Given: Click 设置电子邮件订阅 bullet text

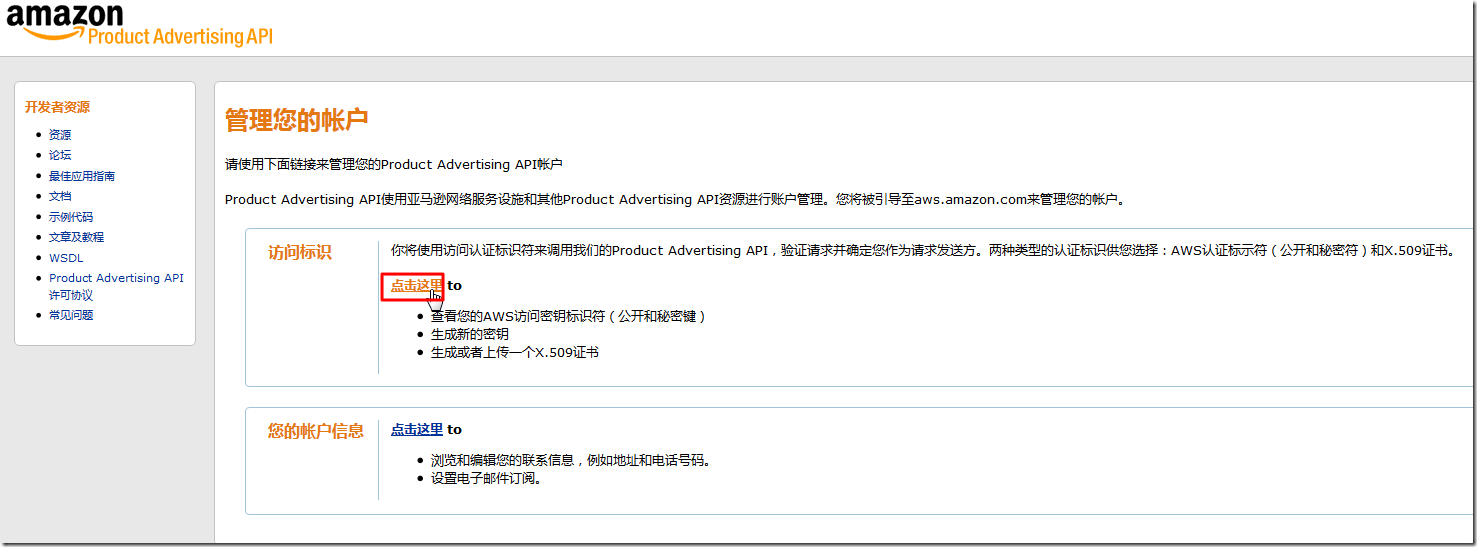Looking at the screenshot, I should (486, 478).
